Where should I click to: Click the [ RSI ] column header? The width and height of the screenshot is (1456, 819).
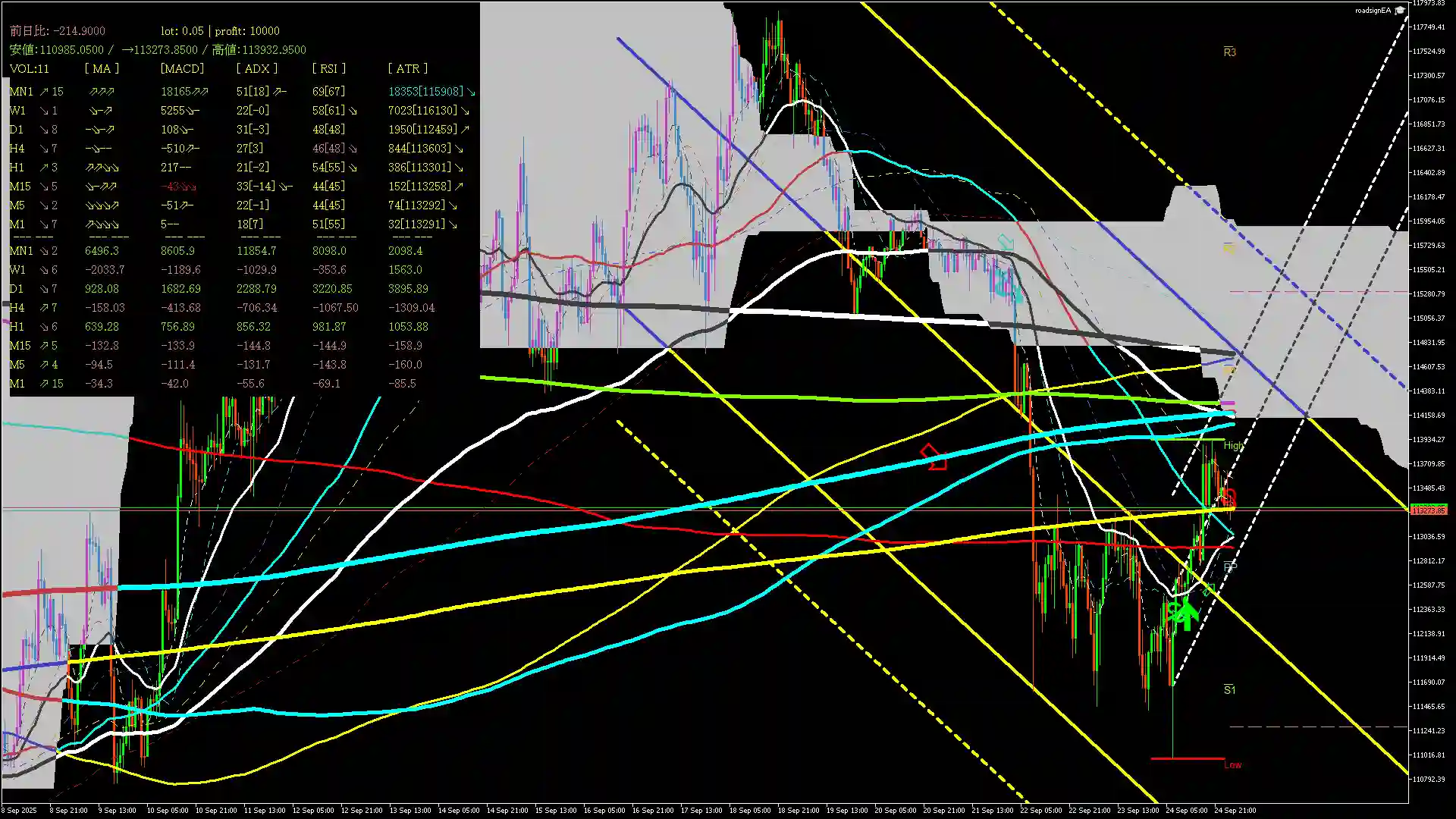click(328, 69)
